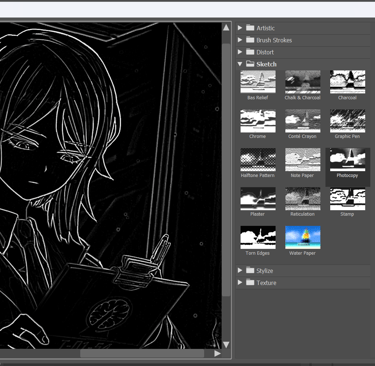This screenshot has width=375, height=366.
Task: Click the Torn Edges filter name text
Action: [258, 253]
